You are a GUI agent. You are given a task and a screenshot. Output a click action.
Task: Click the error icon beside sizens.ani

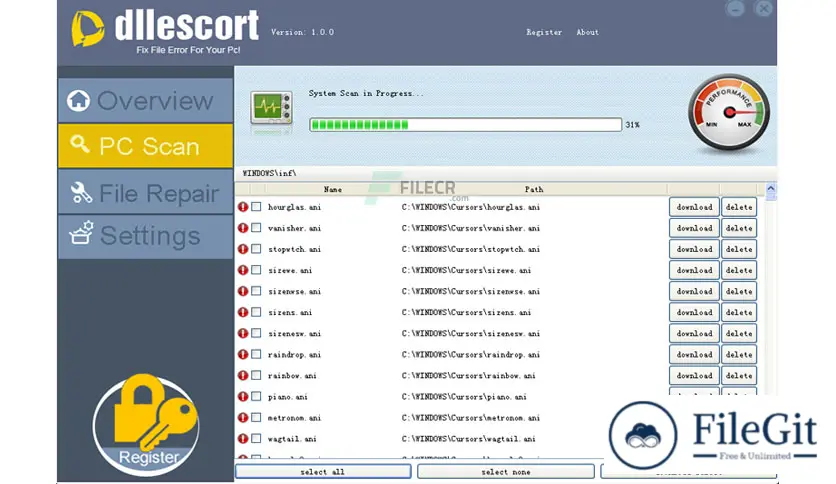click(243, 312)
